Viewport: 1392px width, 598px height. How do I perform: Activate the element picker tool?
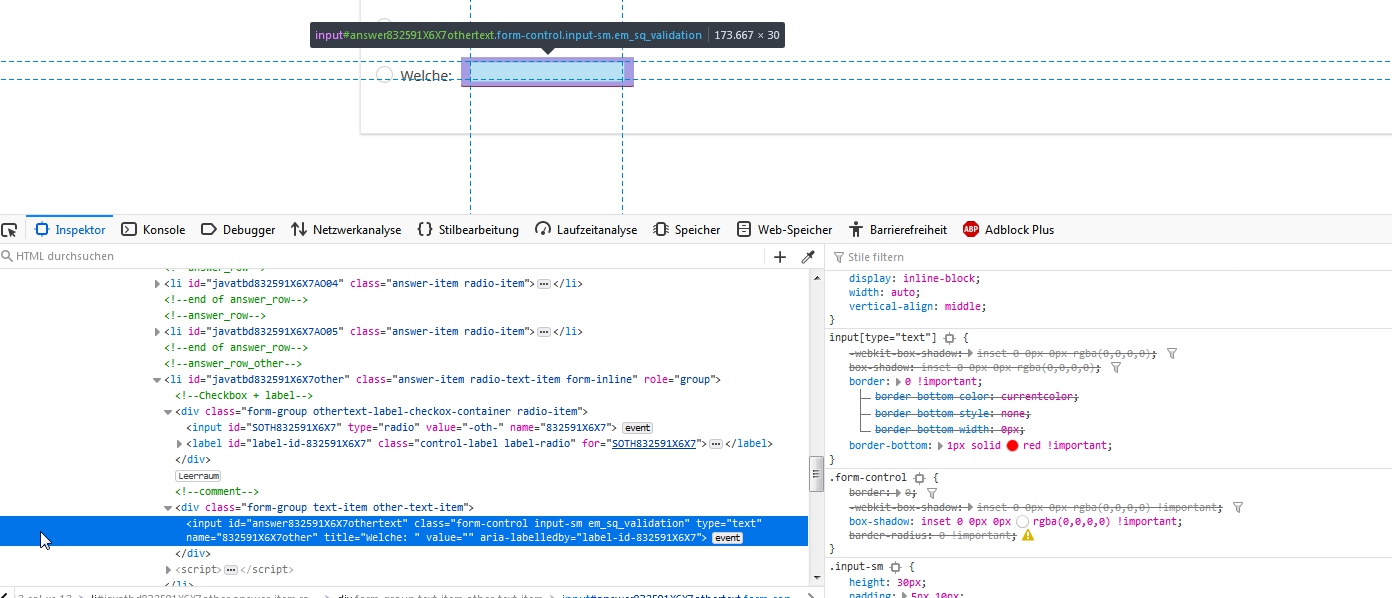[10, 230]
